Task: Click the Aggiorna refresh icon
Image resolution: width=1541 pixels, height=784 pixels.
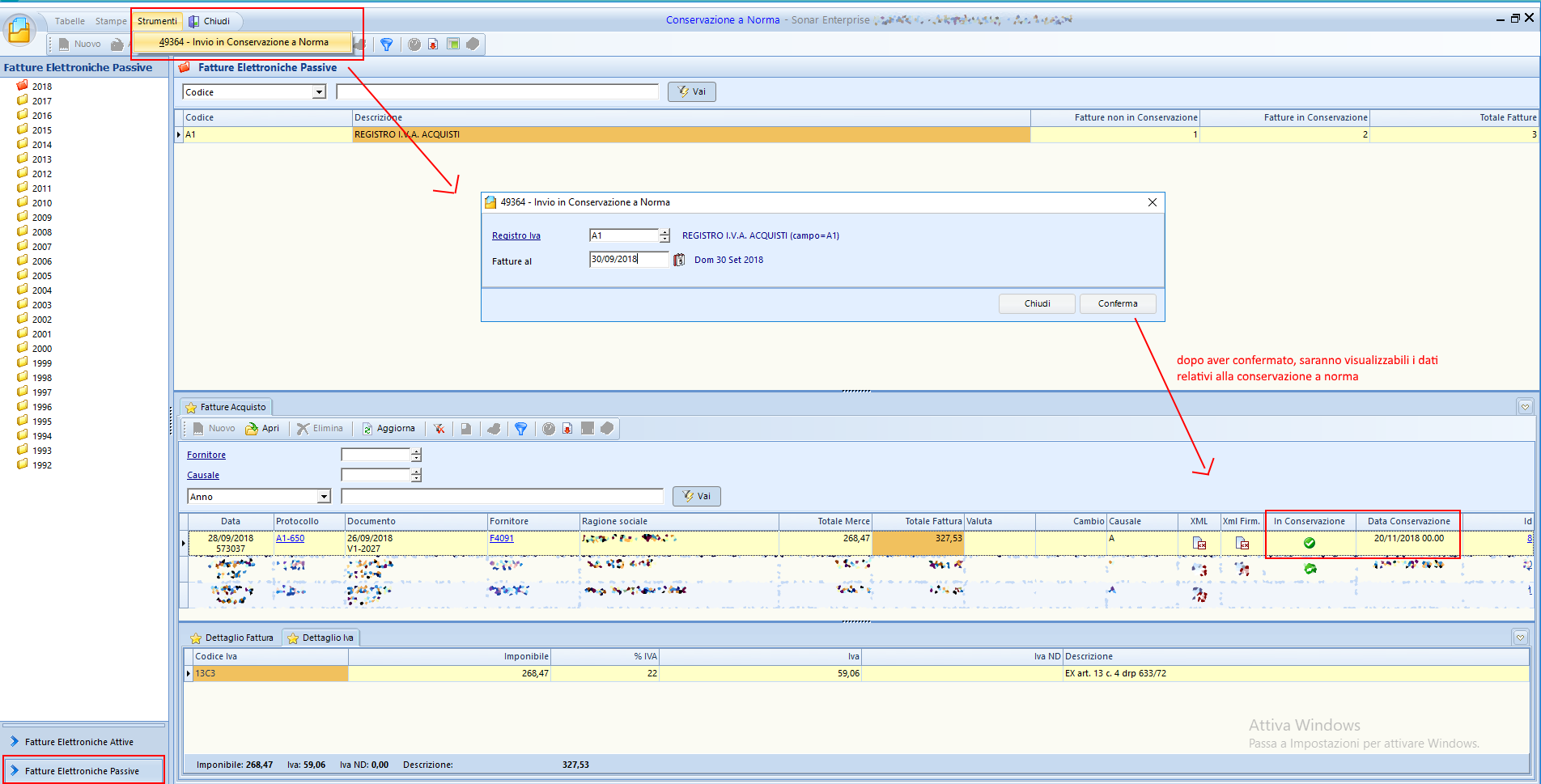Action: click(367, 429)
